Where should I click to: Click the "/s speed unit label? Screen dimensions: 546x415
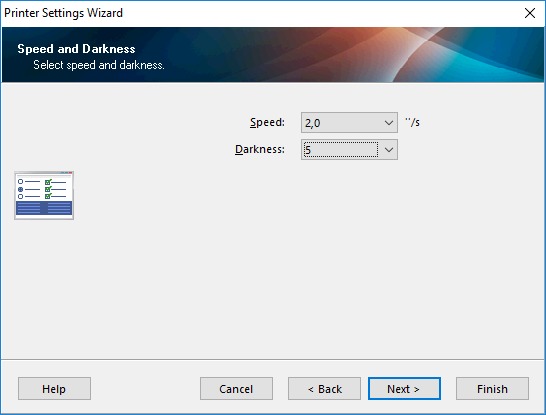coord(412,122)
